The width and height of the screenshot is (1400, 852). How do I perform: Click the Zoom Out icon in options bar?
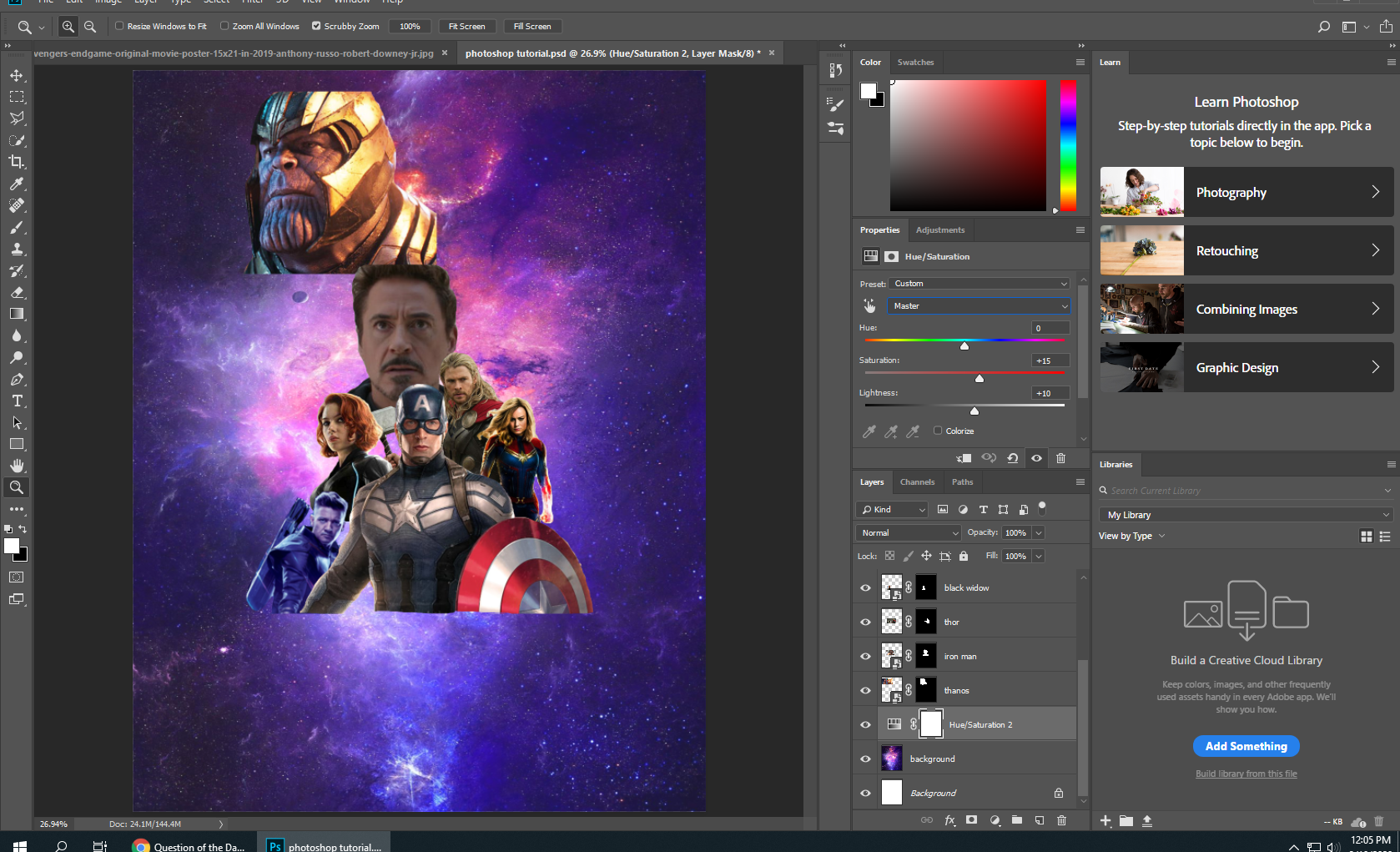90,27
